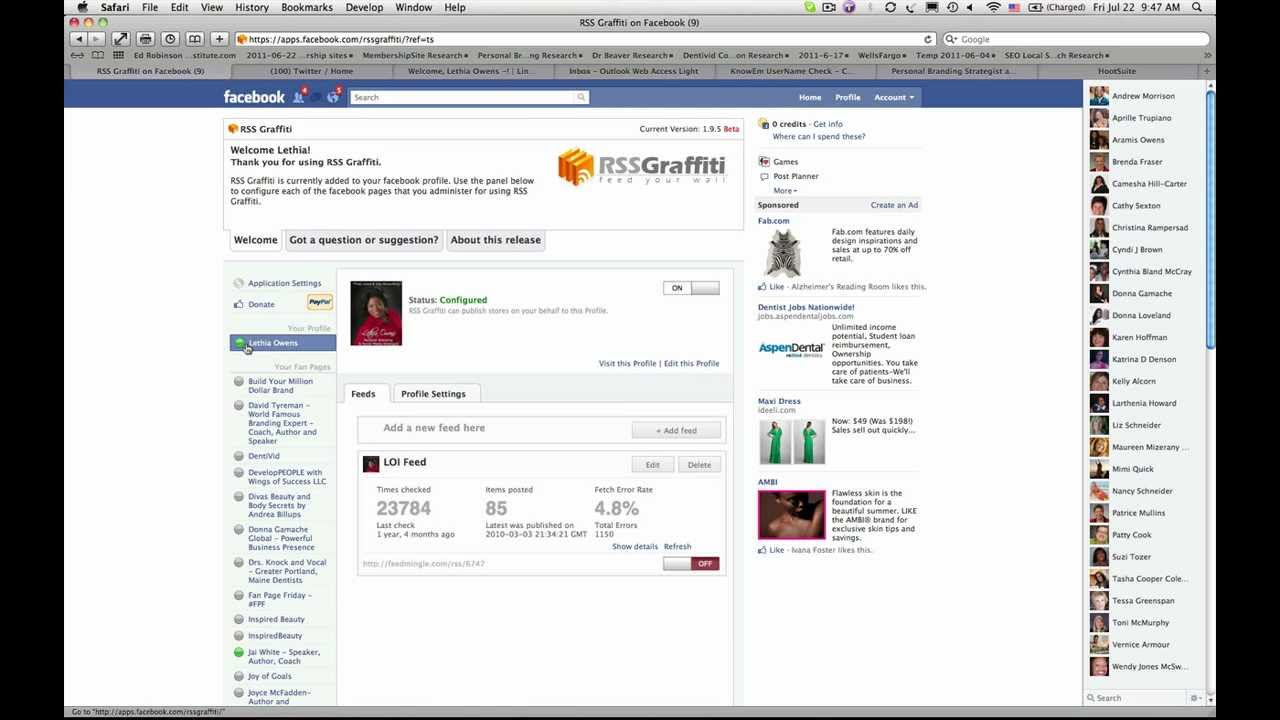Click the Google search field in Safari
This screenshot has width=1280, height=720.
1077,39
